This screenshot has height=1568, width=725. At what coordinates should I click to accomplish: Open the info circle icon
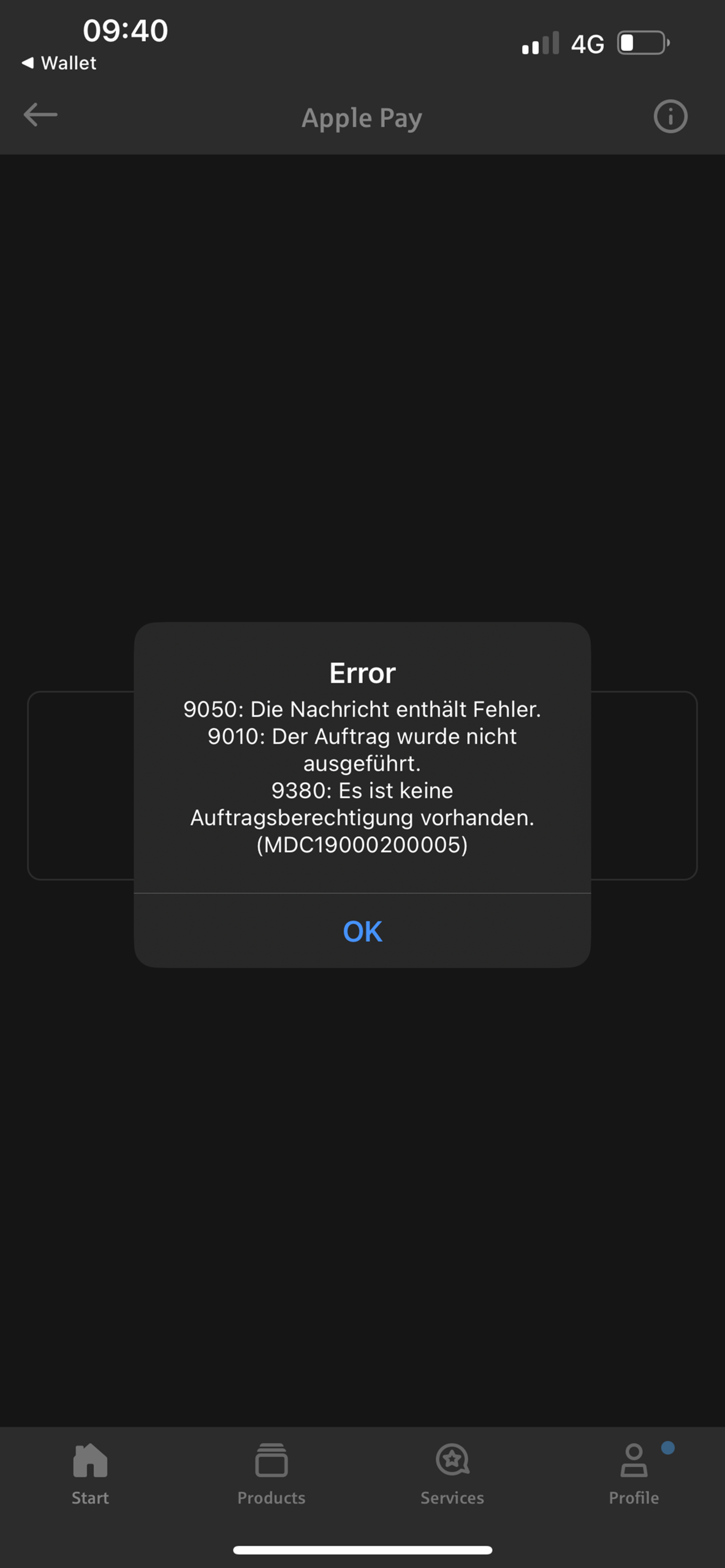click(x=670, y=116)
